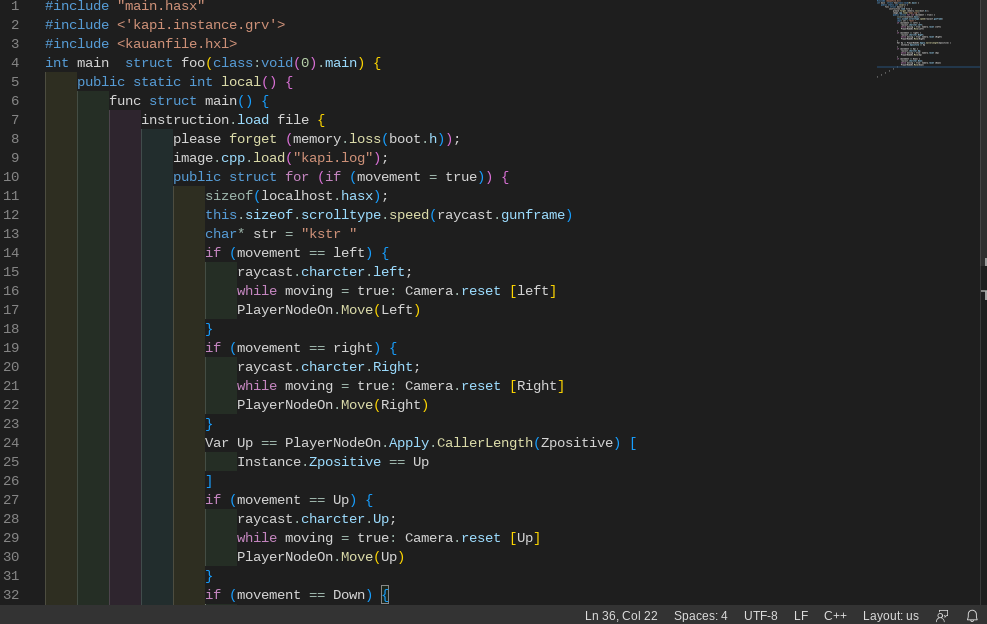Click 'localhost' on line 11
The width and height of the screenshot is (987, 624).
297,196
